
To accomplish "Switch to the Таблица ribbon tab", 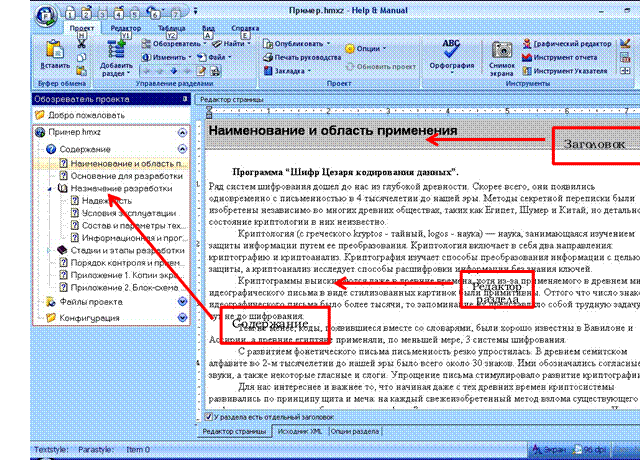I will pyautogui.click(x=171, y=28).
